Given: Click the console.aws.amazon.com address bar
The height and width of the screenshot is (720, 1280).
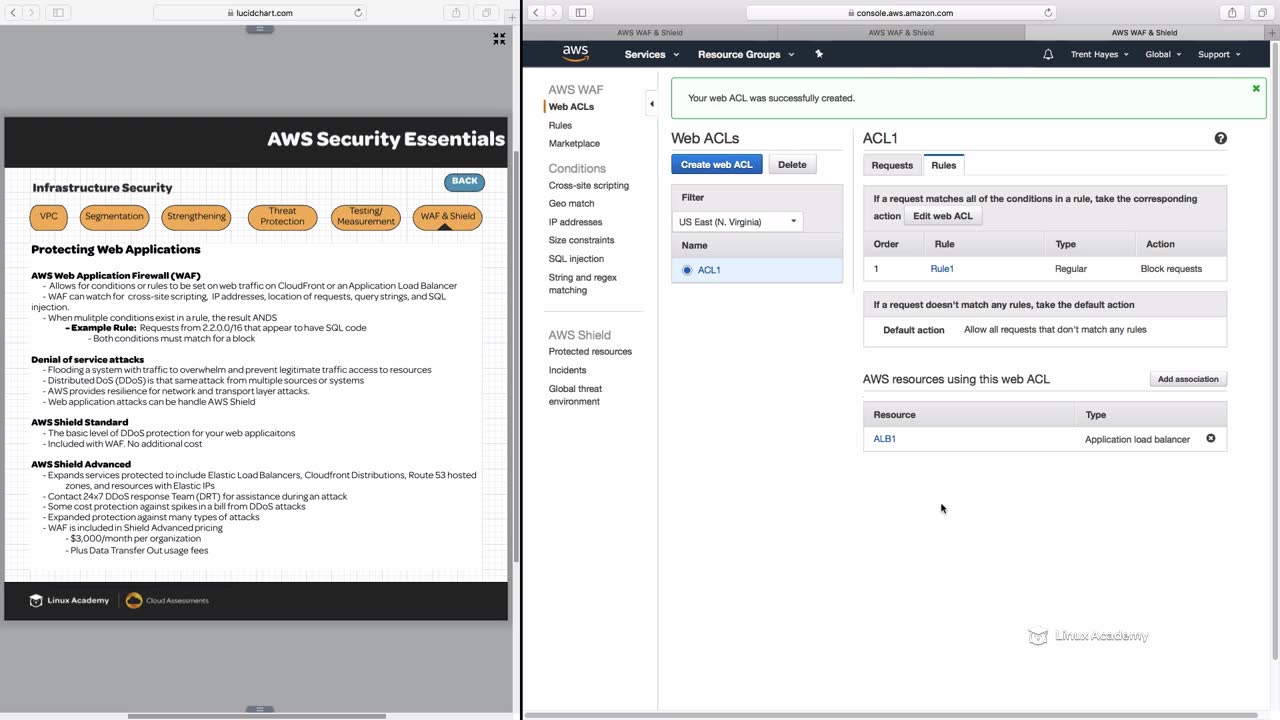Looking at the screenshot, I should [901, 13].
